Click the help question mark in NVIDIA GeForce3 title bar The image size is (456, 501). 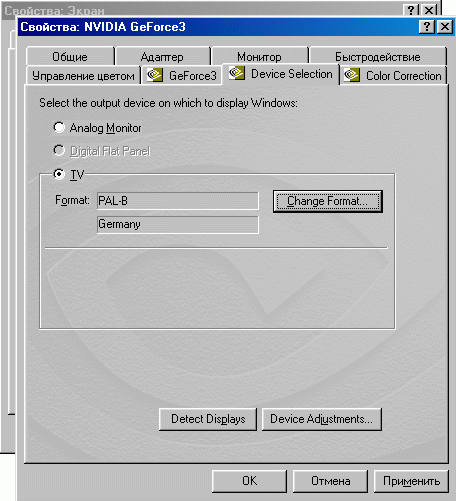tap(427, 26)
